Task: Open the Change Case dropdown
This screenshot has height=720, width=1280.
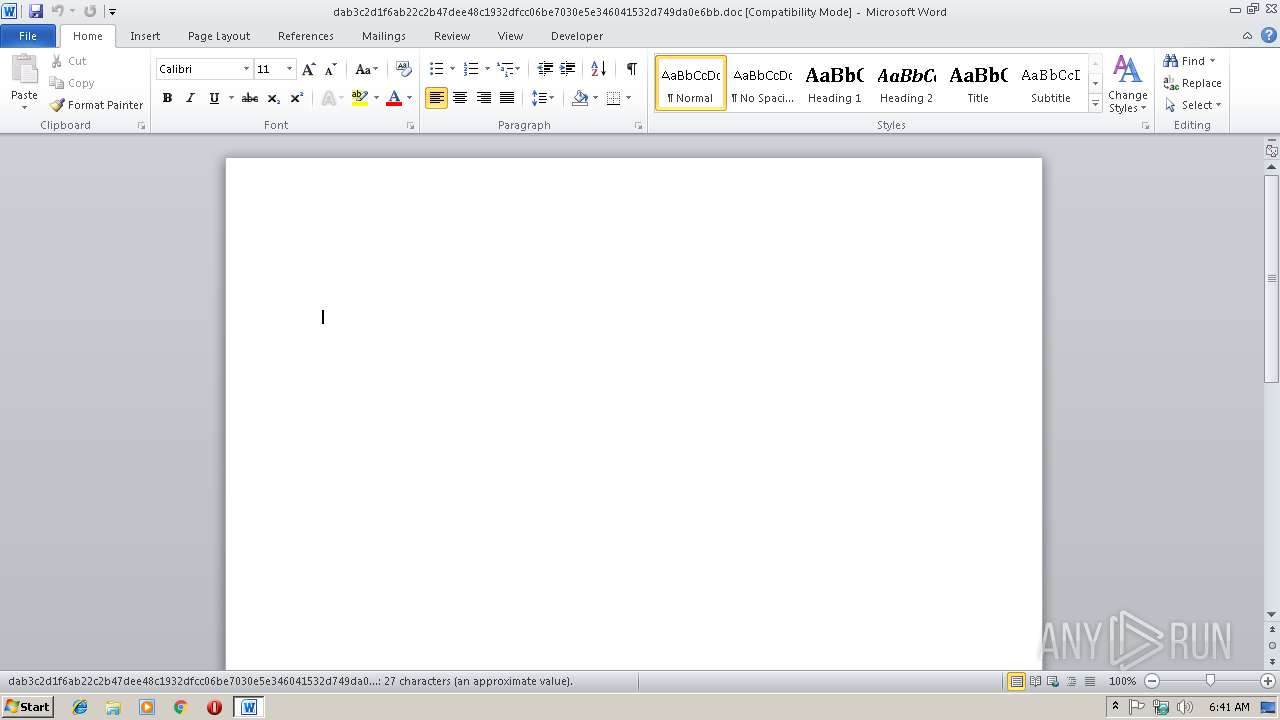Action: tap(366, 69)
